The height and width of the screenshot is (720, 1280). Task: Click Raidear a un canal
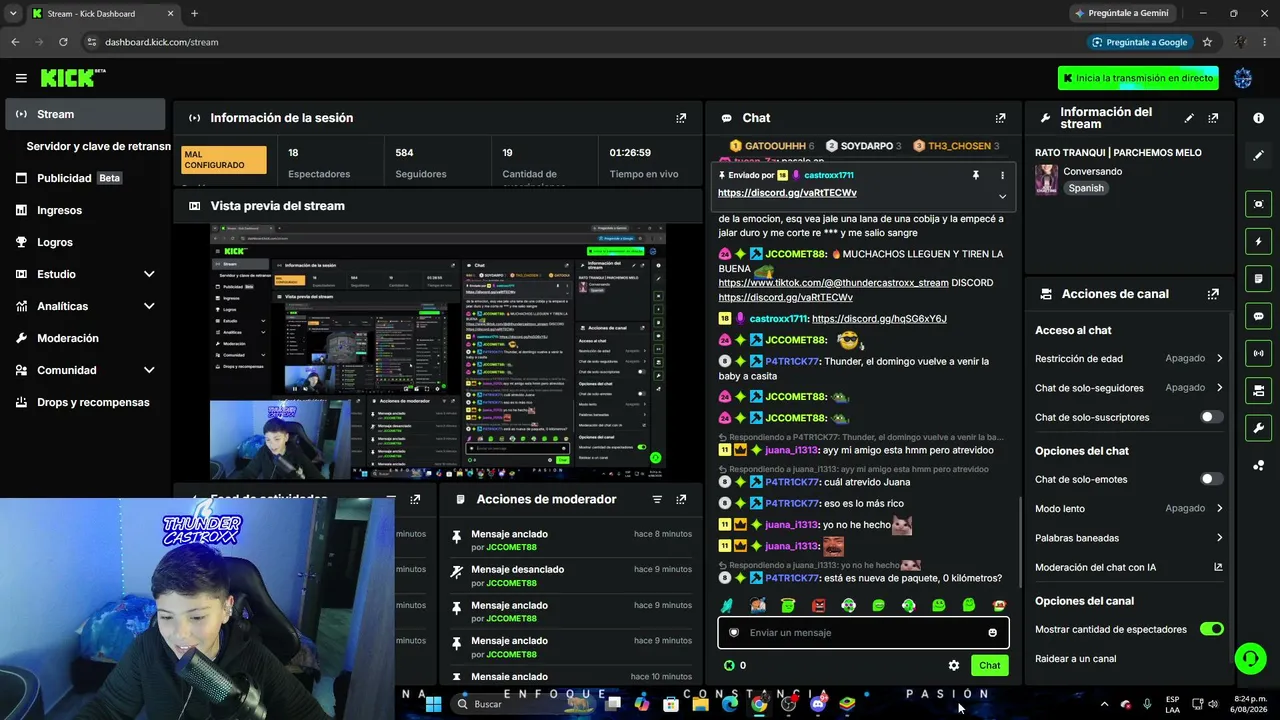pos(1076,659)
